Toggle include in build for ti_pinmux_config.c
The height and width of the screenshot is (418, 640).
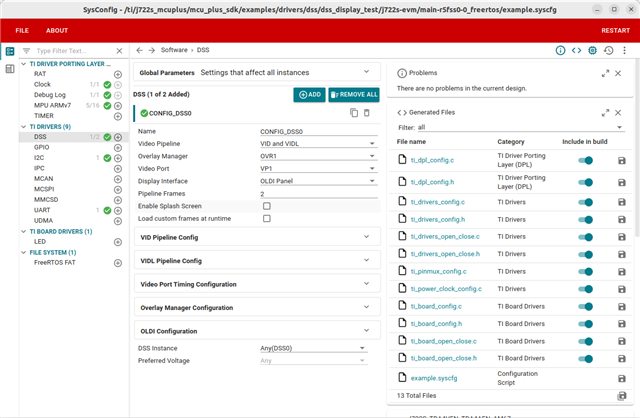586,272
